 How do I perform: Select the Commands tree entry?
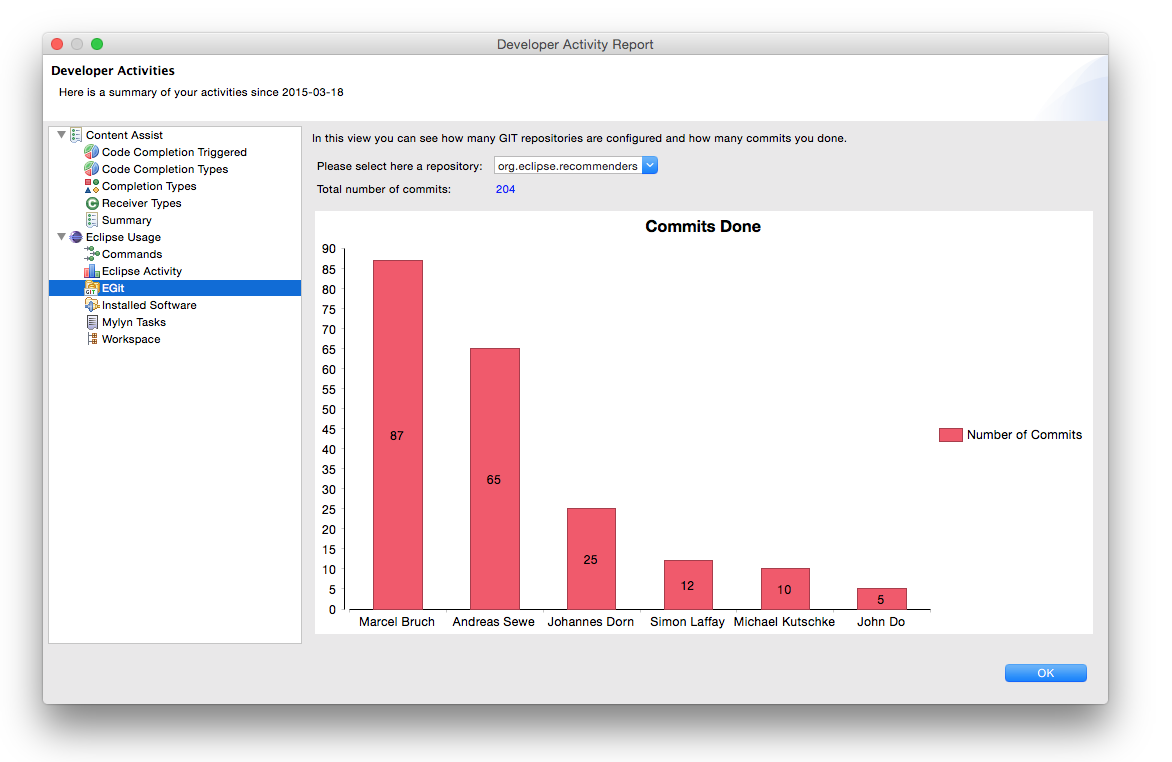pyautogui.click(x=132, y=254)
